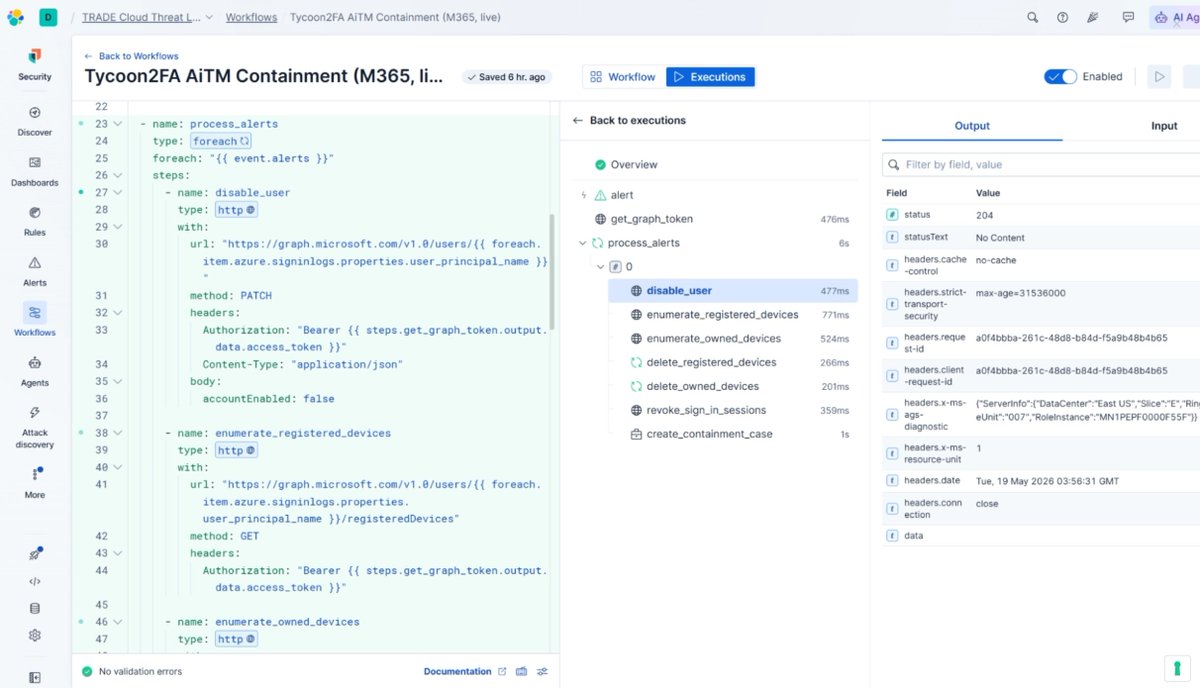Click the foreach type badge on line 24
This screenshot has height=688, width=1200.
point(221,141)
